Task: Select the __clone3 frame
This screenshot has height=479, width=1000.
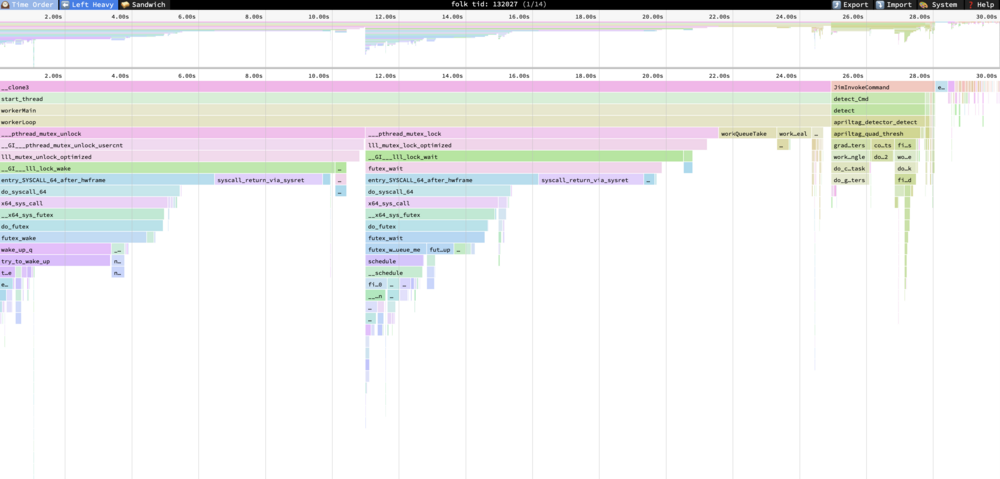Action: click(415, 87)
